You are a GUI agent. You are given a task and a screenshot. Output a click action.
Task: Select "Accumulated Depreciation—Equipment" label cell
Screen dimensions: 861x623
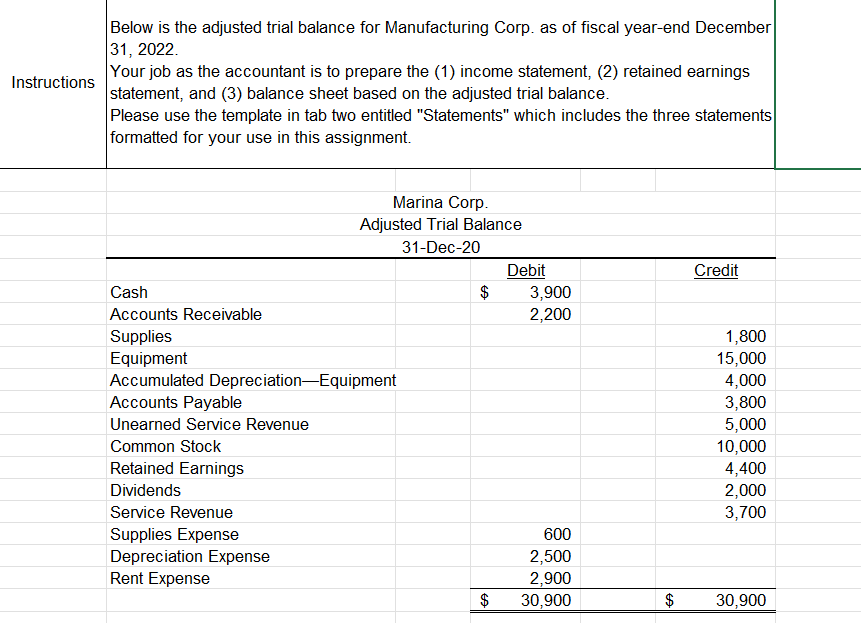point(252,380)
